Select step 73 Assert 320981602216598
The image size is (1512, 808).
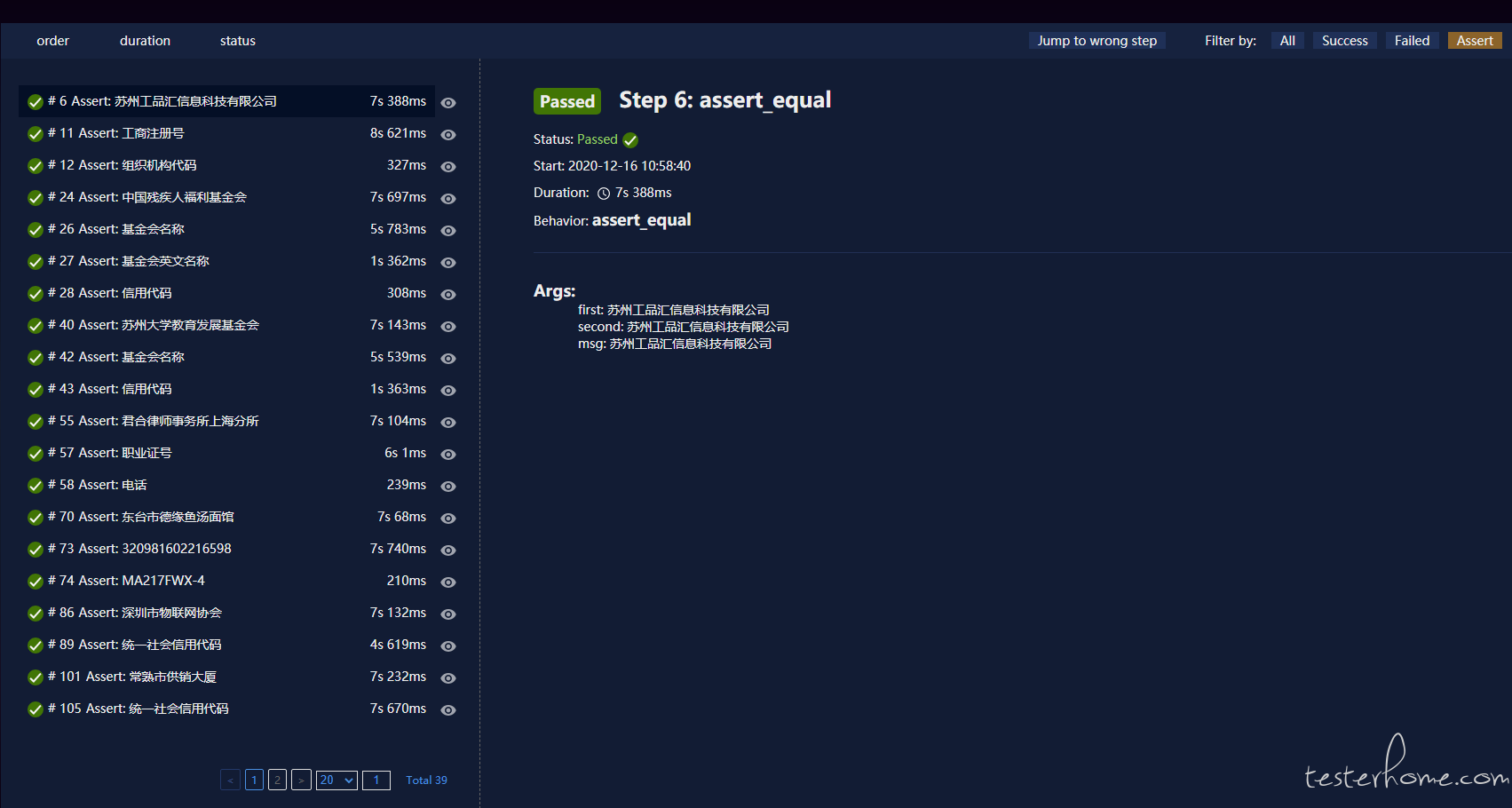point(226,549)
